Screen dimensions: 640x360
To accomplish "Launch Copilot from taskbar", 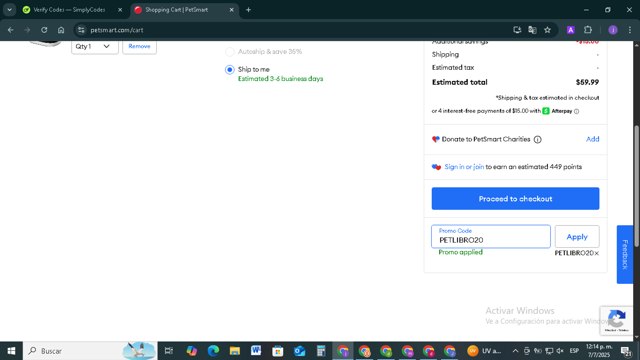I will tap(191, 351).
